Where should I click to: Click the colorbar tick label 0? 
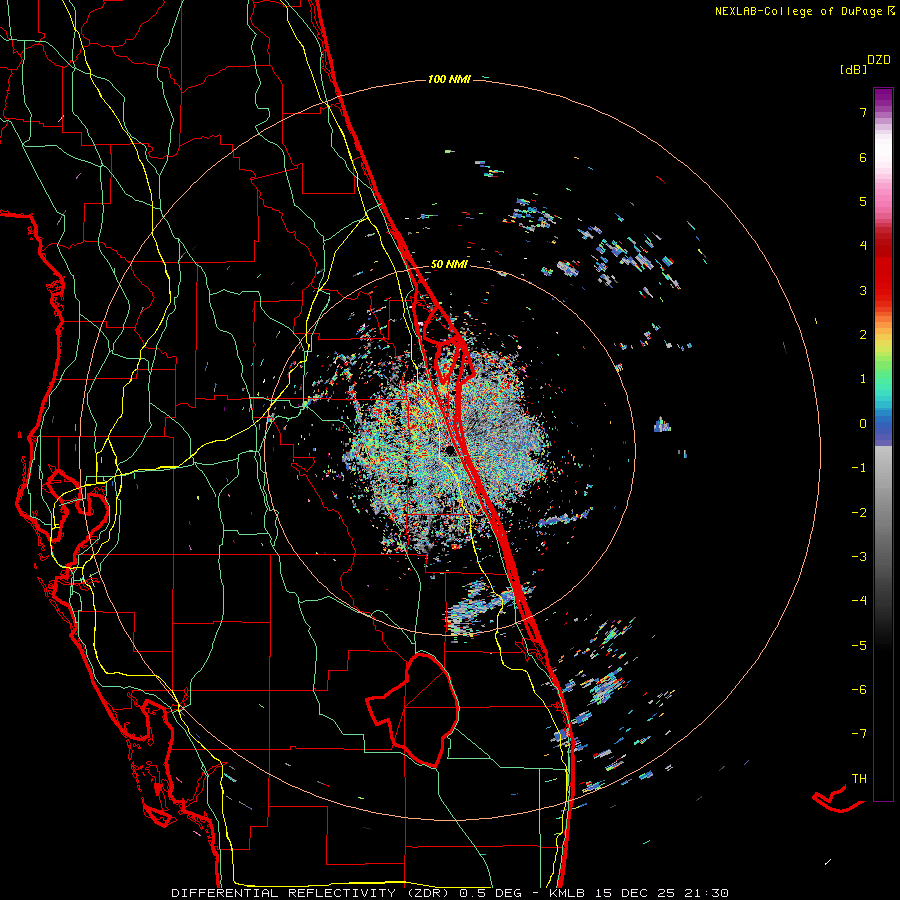[863, 424]
